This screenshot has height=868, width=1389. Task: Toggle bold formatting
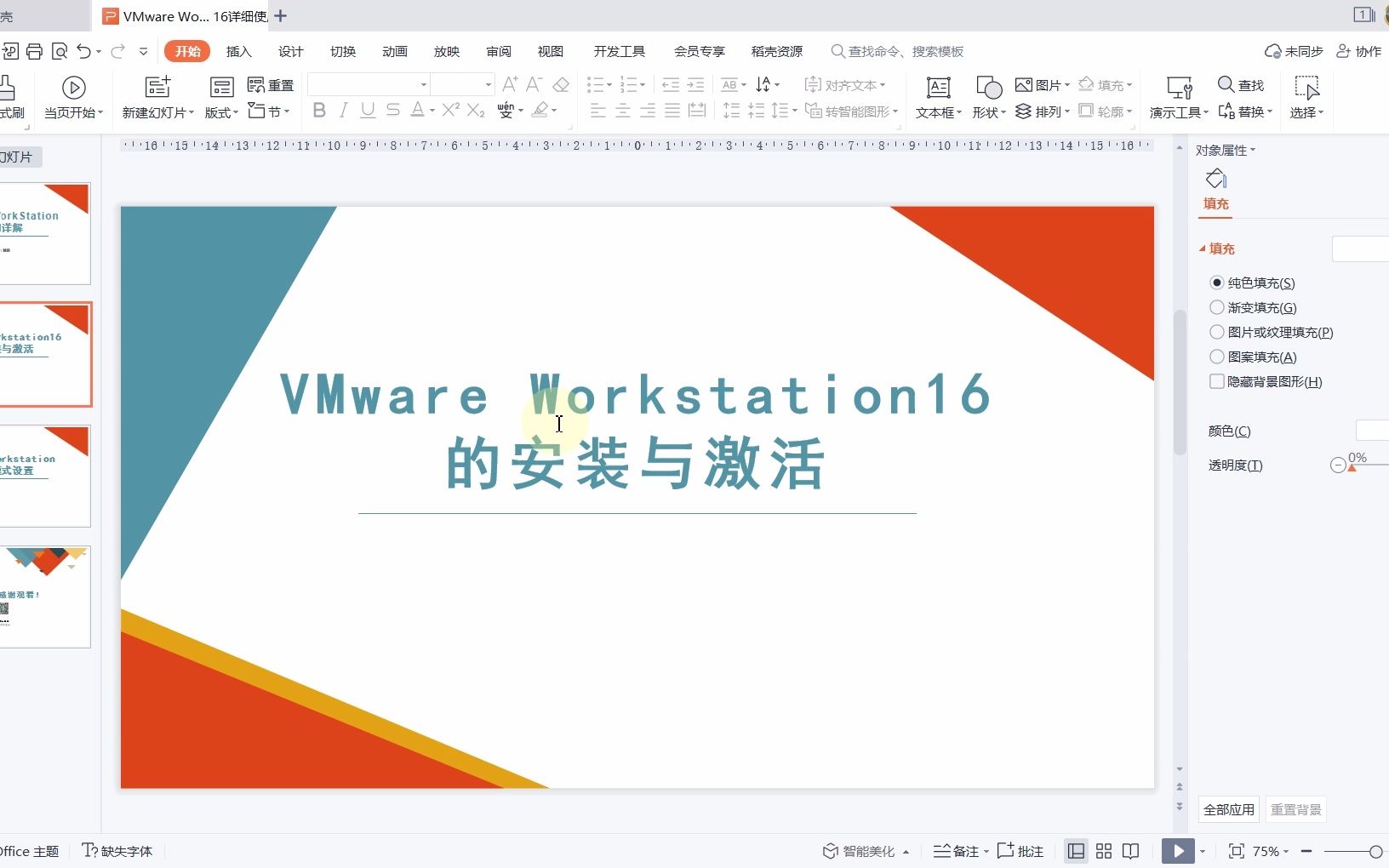click(319, 111)
